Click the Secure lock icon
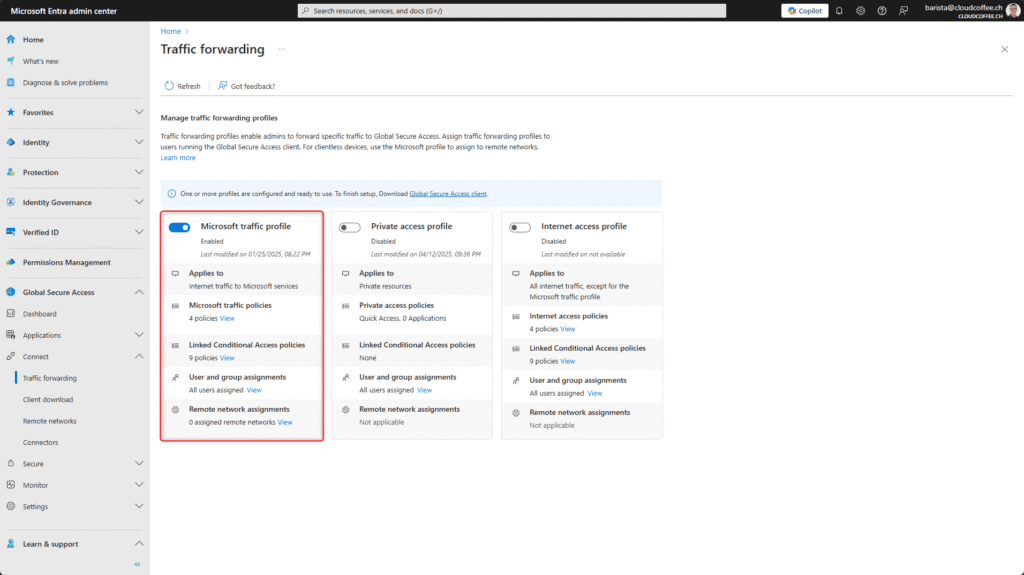 pyautogui.click(x=10, y=463)
